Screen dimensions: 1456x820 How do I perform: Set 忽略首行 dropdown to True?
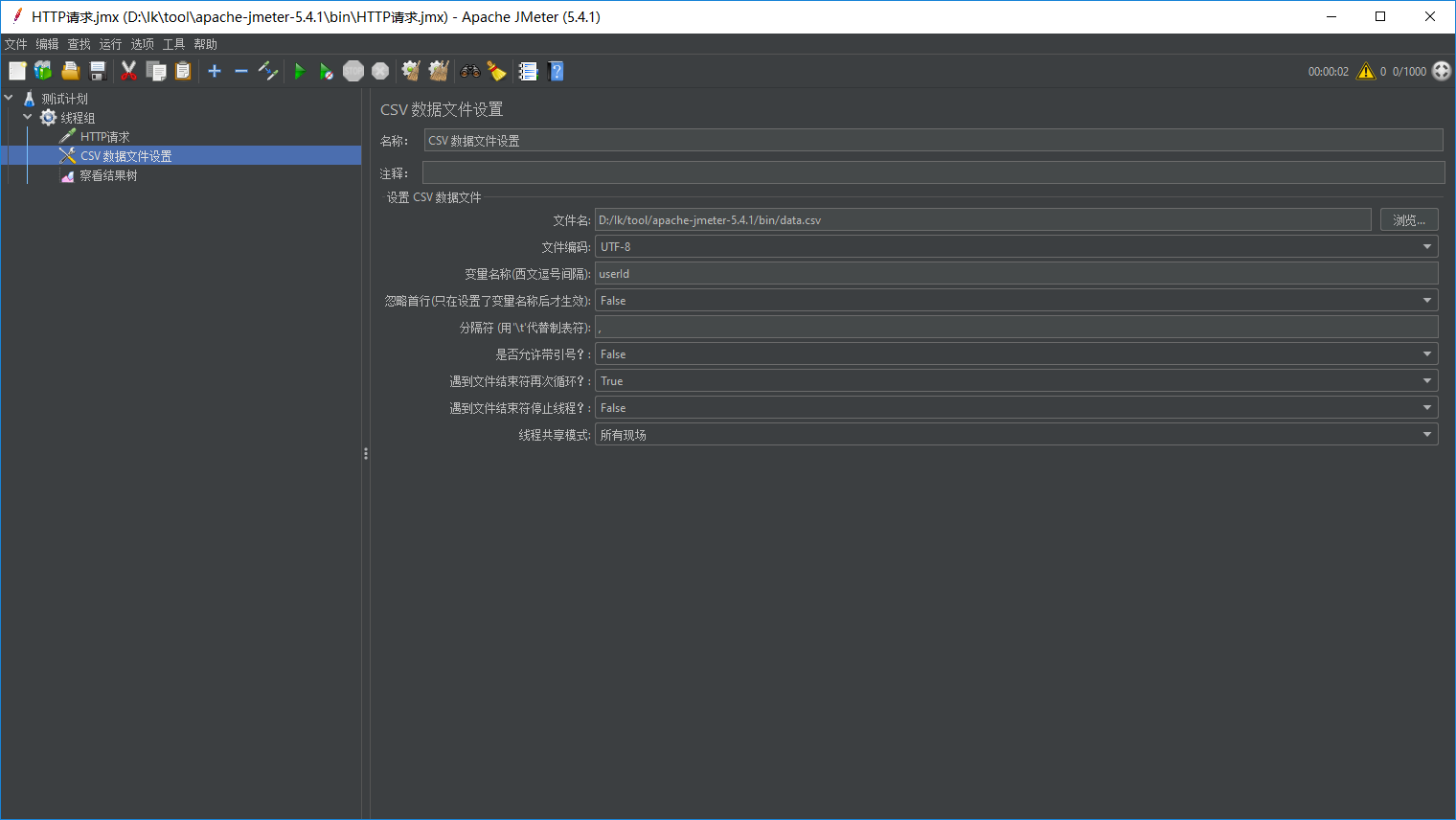click(x=1427, y=300)
